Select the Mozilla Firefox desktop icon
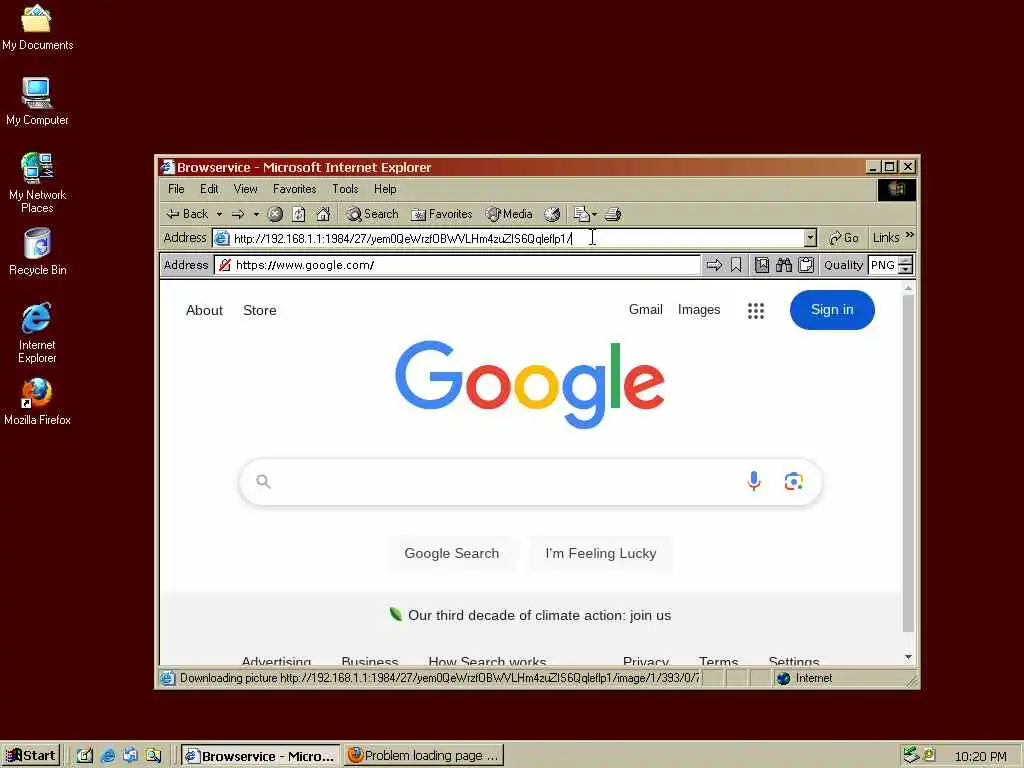The height and width of the screenshot is (768, 1024). (x=37, y=402)
